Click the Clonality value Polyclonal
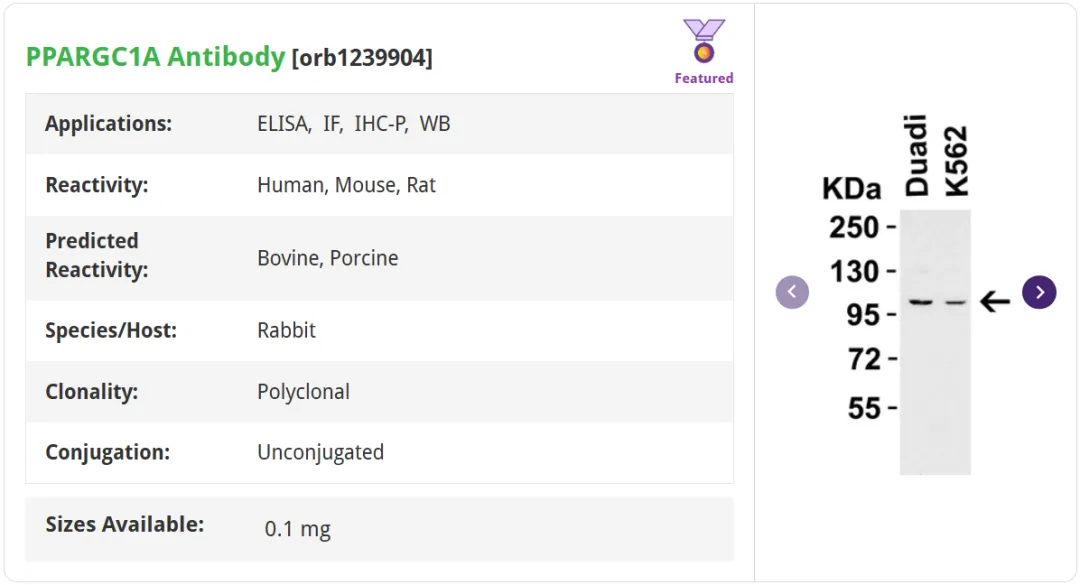Image resolution: width=1080 pixels, height=585 pixels. coord(303,391)
